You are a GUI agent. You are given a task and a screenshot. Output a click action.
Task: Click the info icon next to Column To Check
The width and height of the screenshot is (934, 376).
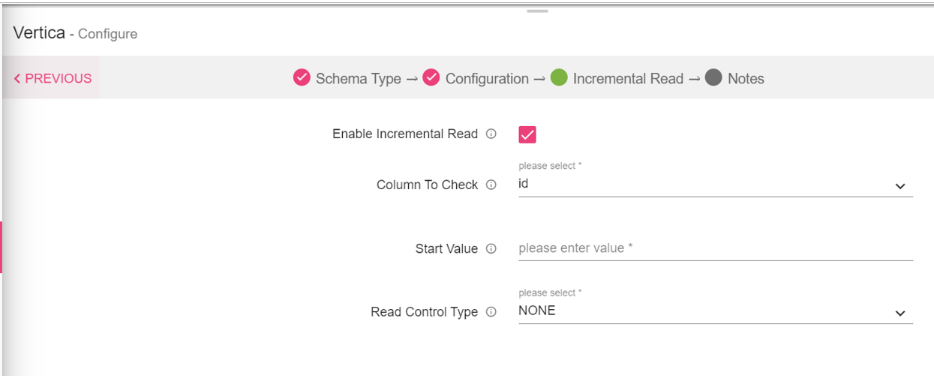(x=491, y=185)
